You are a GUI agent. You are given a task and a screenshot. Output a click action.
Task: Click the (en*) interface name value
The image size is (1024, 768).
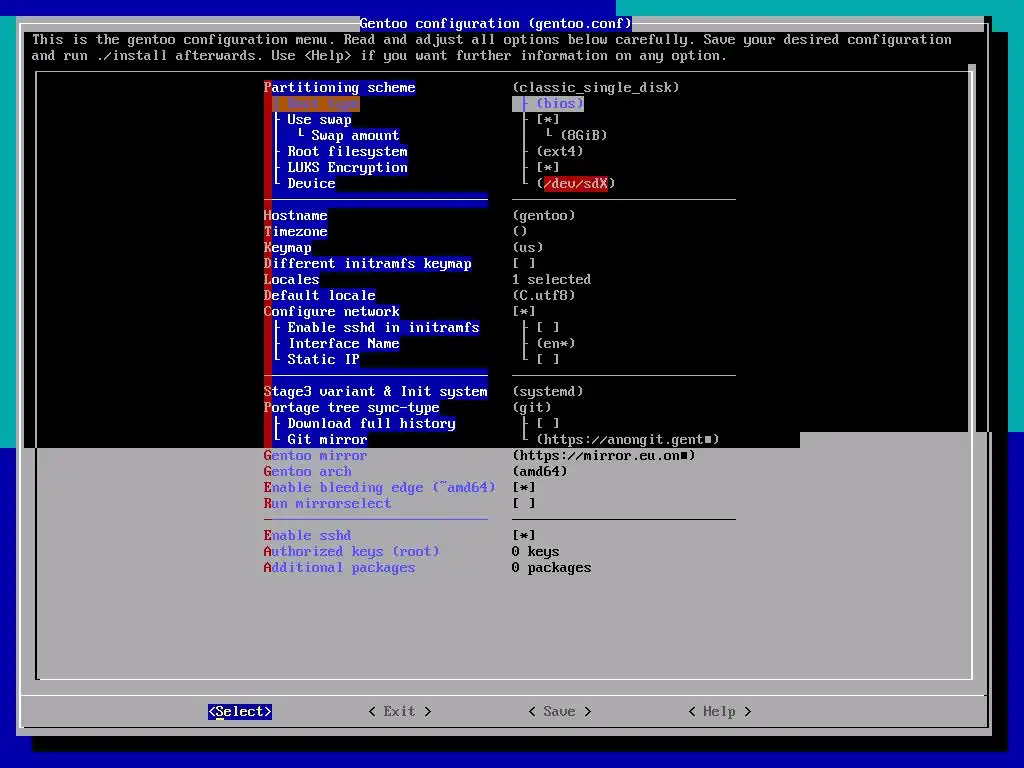[556, 344]
